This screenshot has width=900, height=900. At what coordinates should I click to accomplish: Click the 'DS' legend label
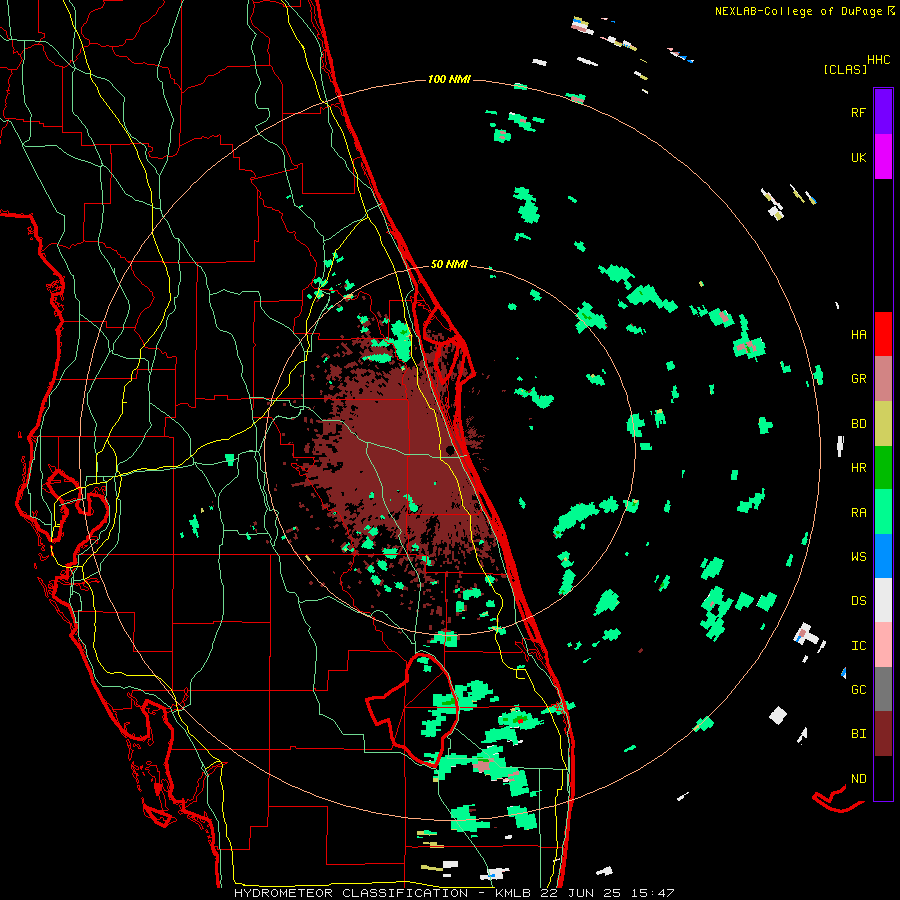pos(858,601)
